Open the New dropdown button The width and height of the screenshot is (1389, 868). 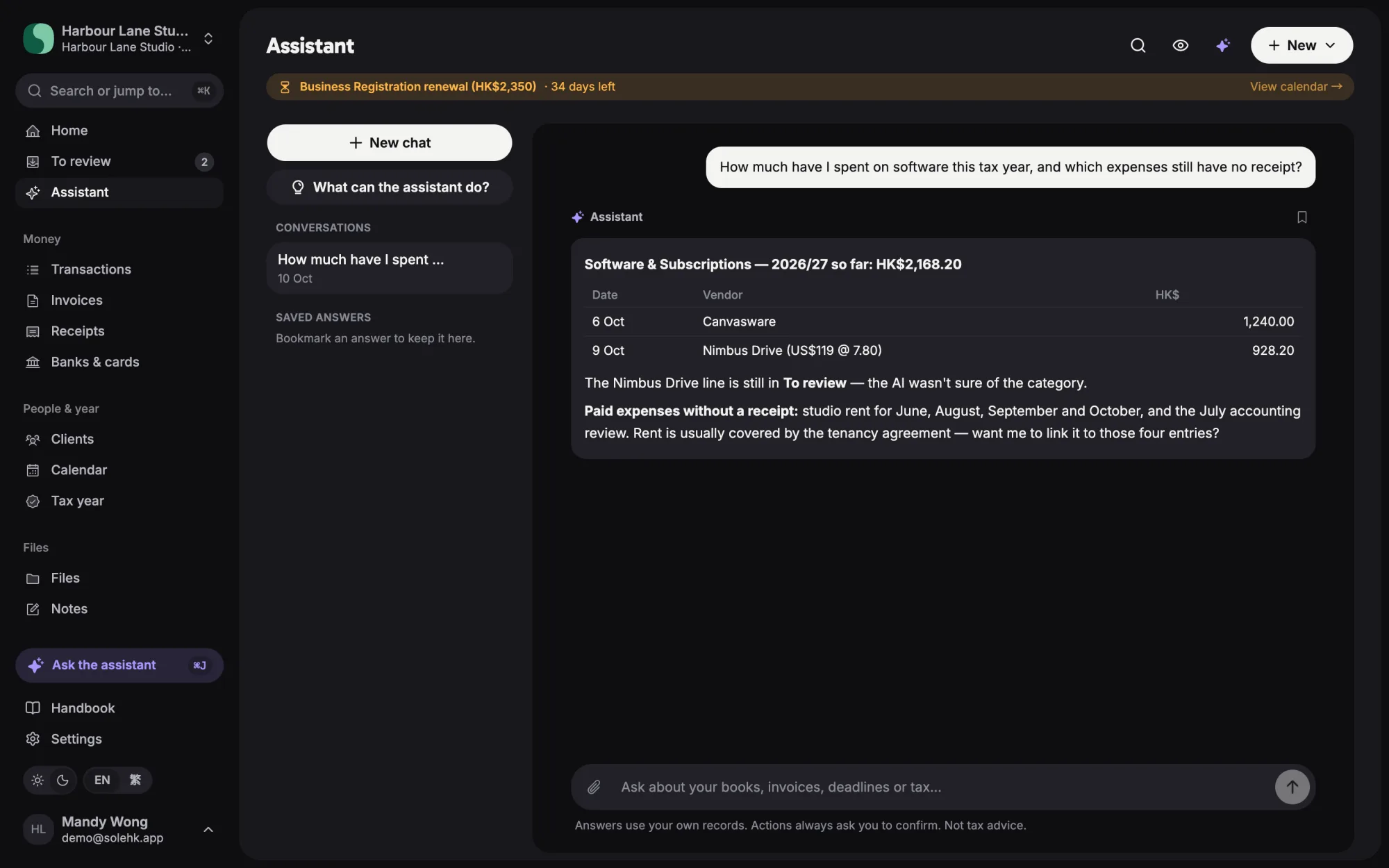(x=1301, y=45)
